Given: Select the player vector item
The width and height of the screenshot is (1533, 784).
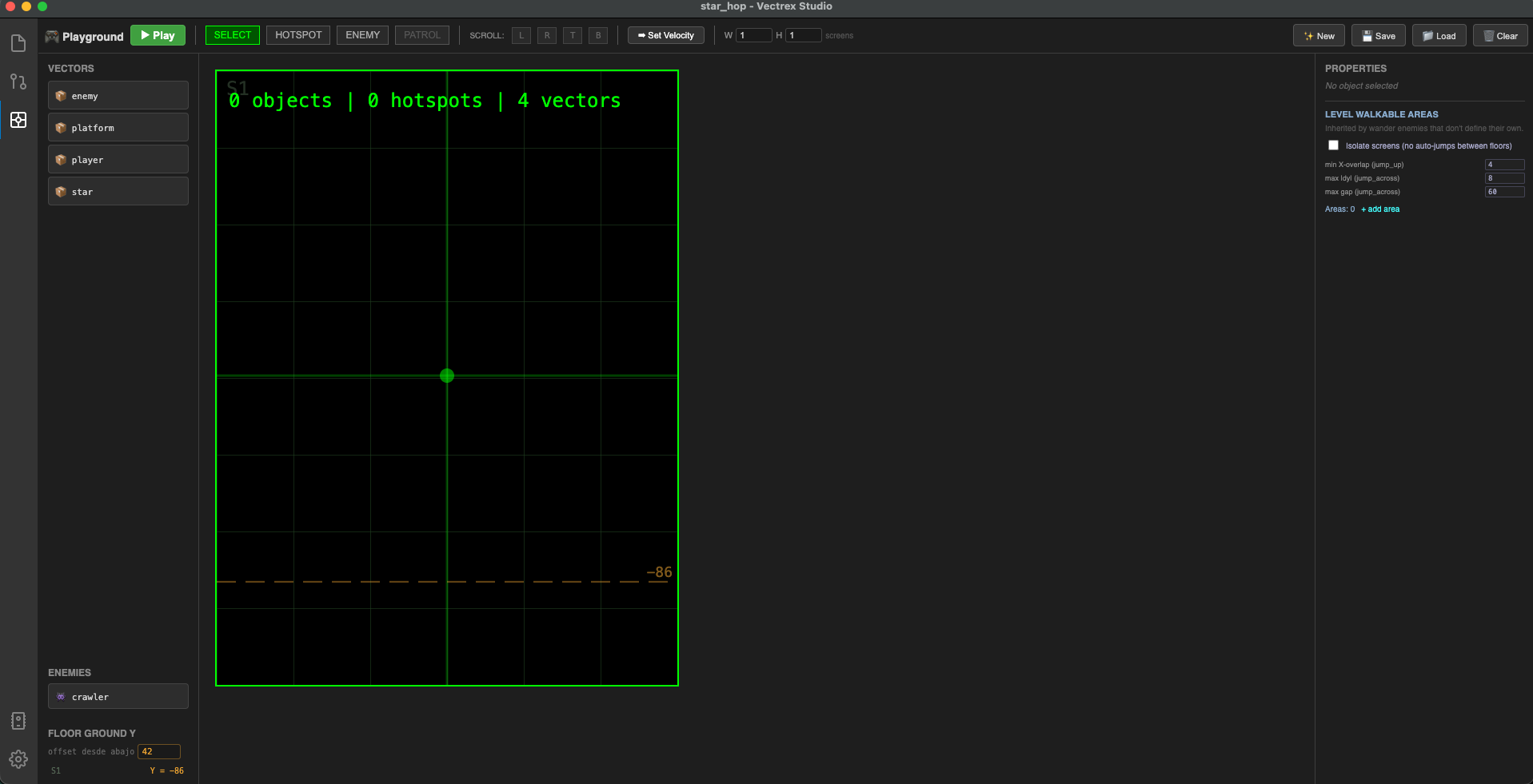Looking at the screenshot, I should (x=118, y=159).
